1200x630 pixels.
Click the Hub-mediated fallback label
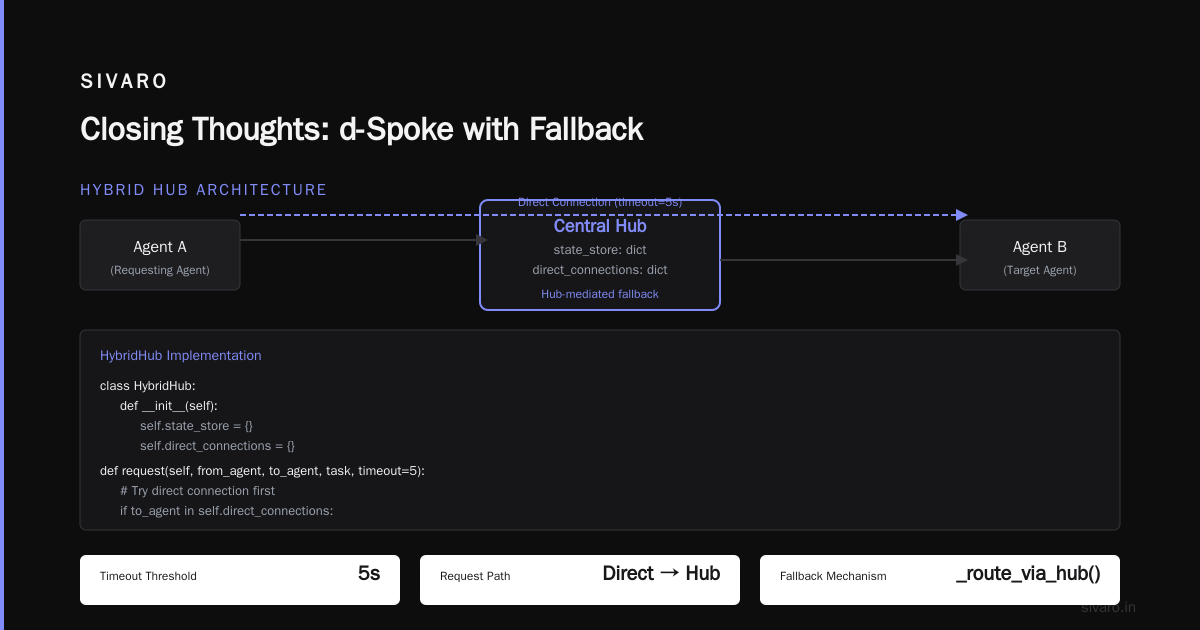(x=600, y=294)
